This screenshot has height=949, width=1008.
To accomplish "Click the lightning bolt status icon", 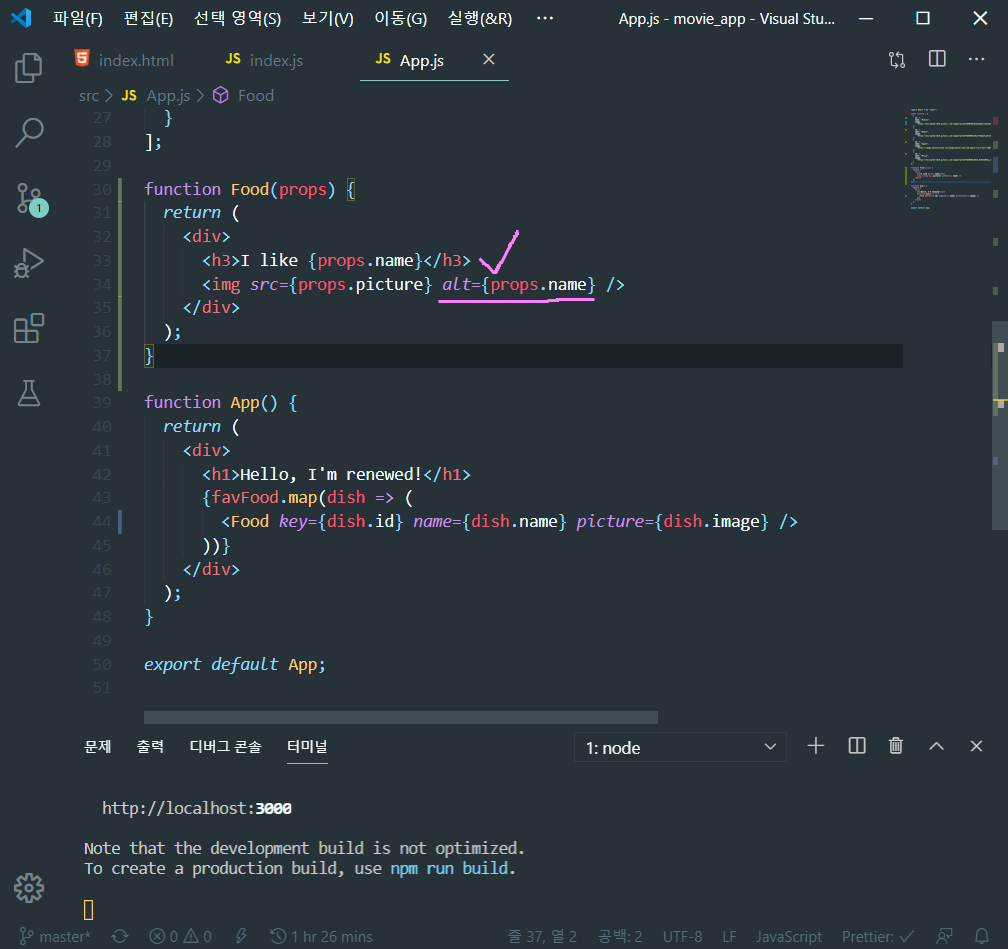I will coord(242,937).
